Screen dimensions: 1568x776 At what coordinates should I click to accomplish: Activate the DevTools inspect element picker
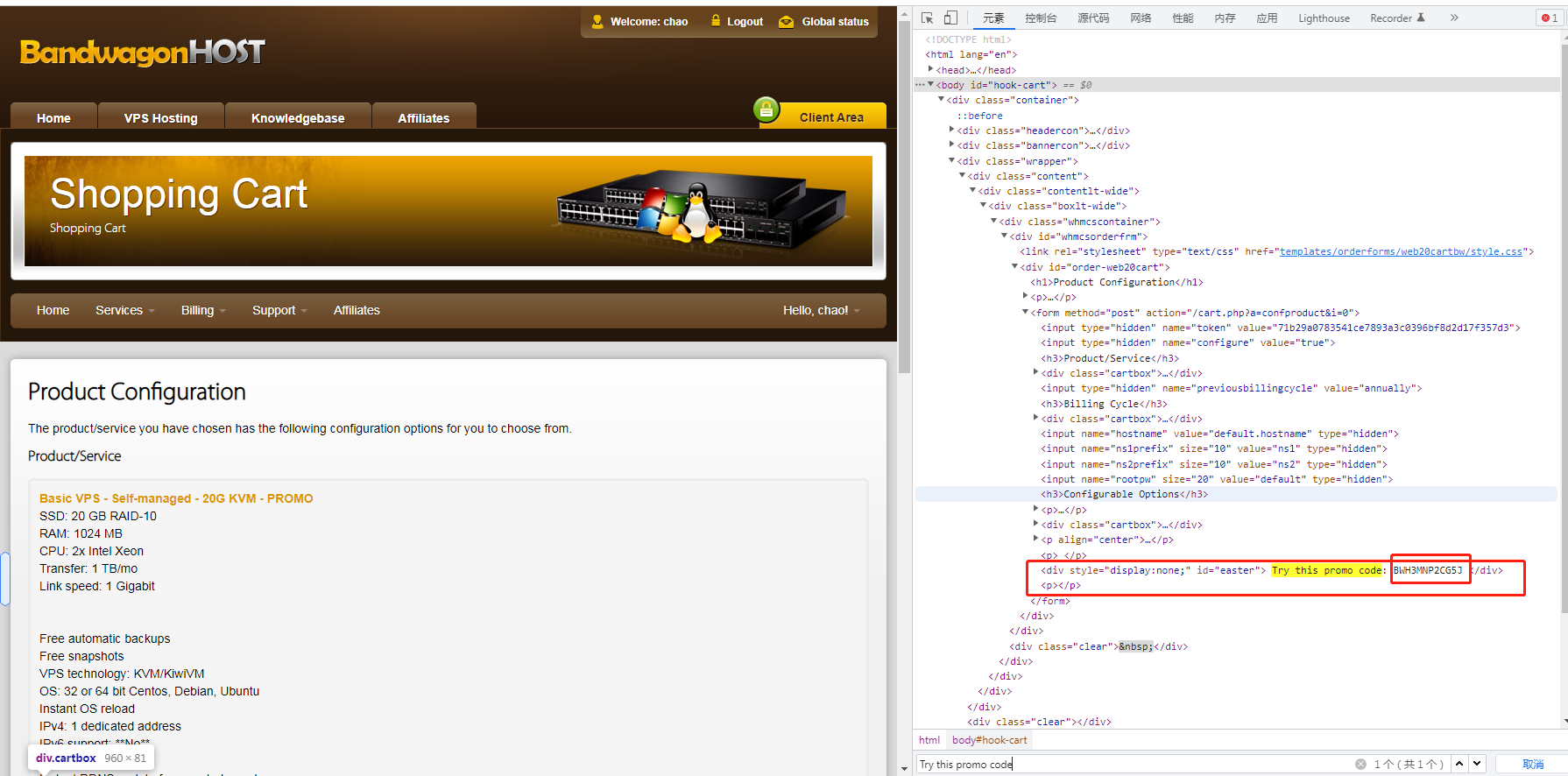click(x=928, y=18)
